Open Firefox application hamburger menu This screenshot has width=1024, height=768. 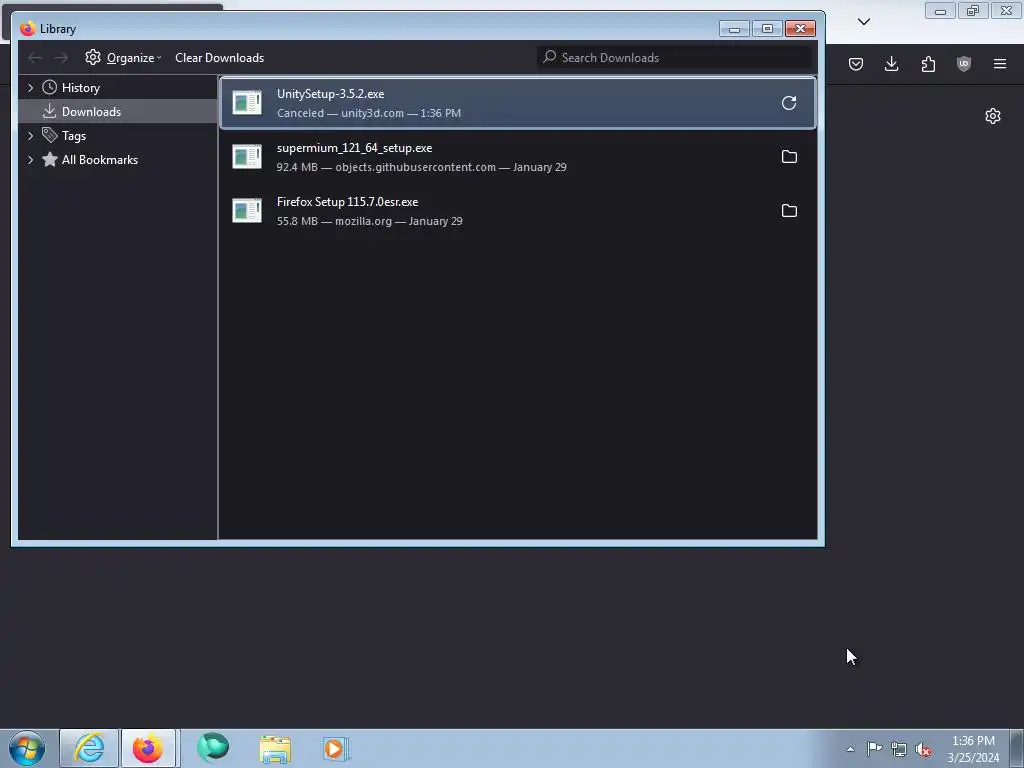pyautogui.click(x=1000, y=64)
